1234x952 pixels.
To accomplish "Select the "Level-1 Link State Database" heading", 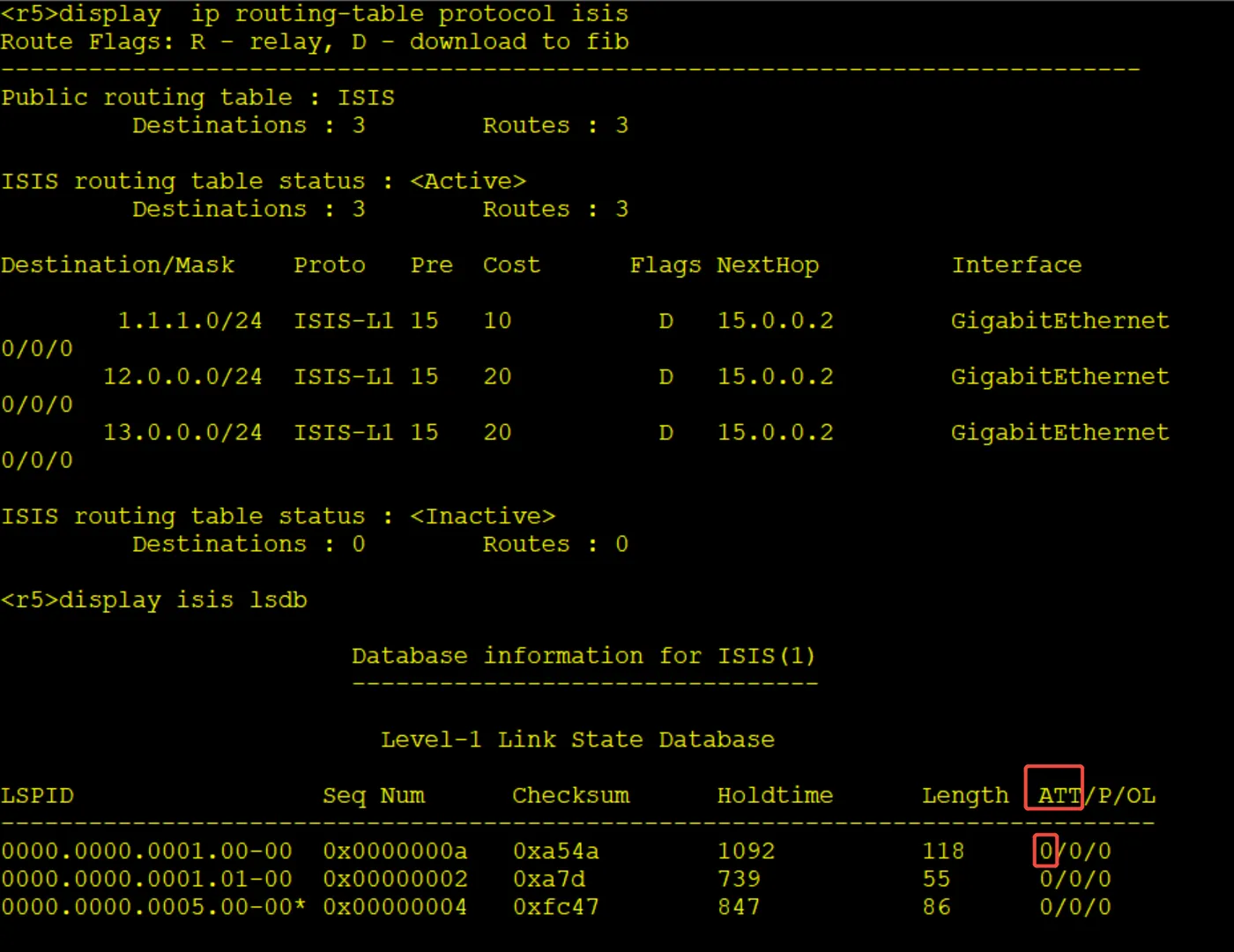I will point(578,740).
